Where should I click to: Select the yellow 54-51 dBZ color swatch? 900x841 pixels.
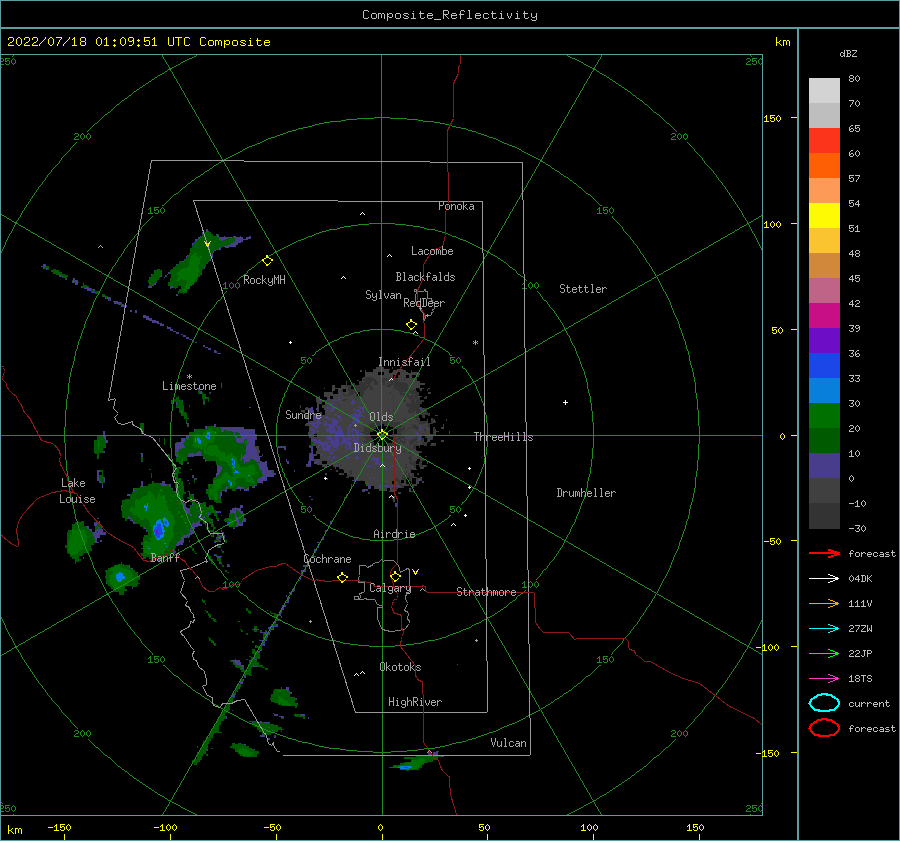[x=824, y=216]
